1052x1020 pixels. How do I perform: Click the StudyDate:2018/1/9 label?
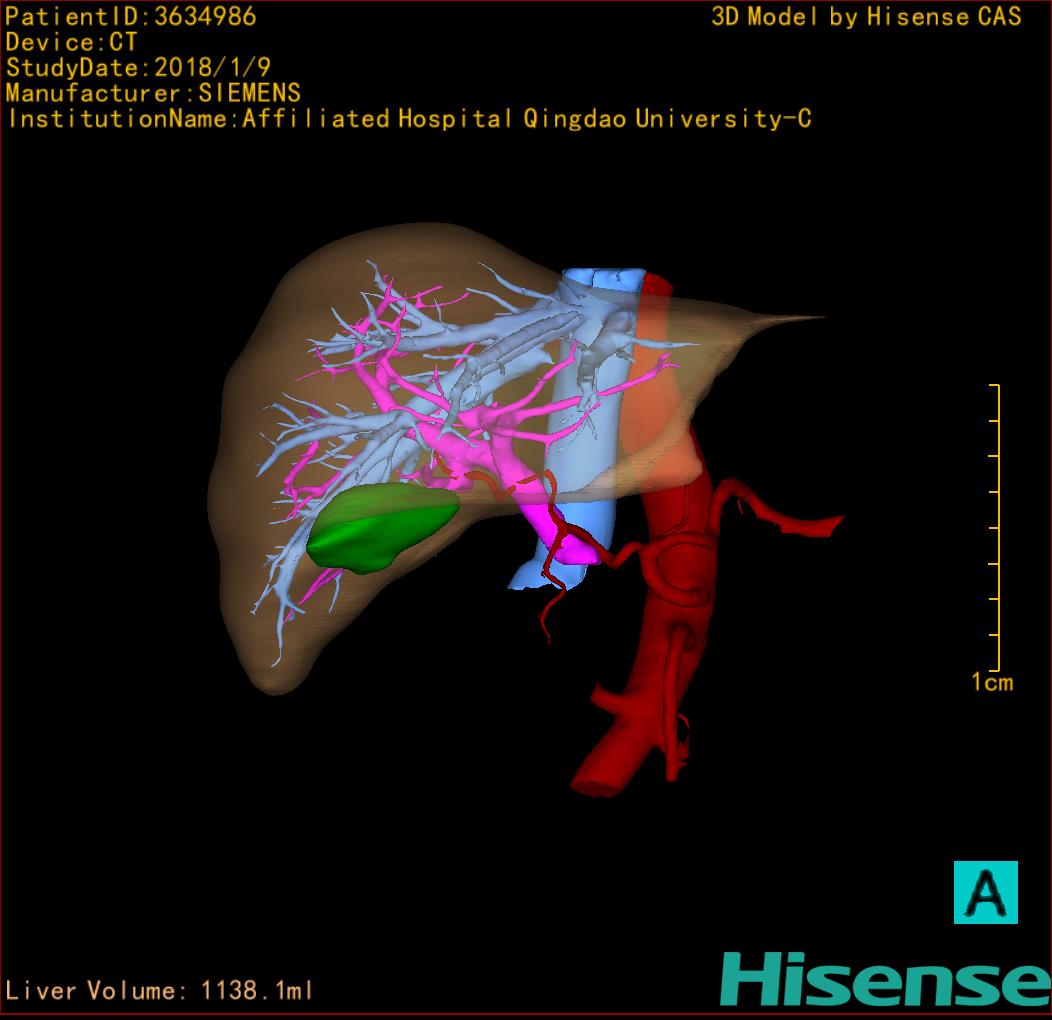137,68
